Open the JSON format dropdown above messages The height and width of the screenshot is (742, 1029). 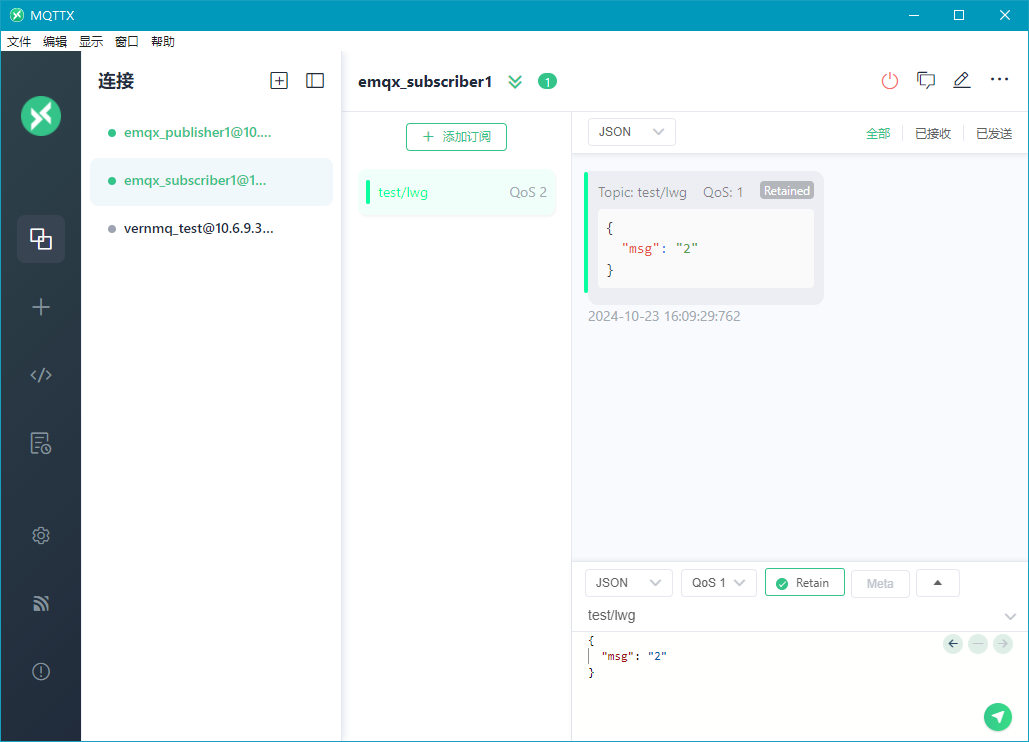tap(631, 132)
